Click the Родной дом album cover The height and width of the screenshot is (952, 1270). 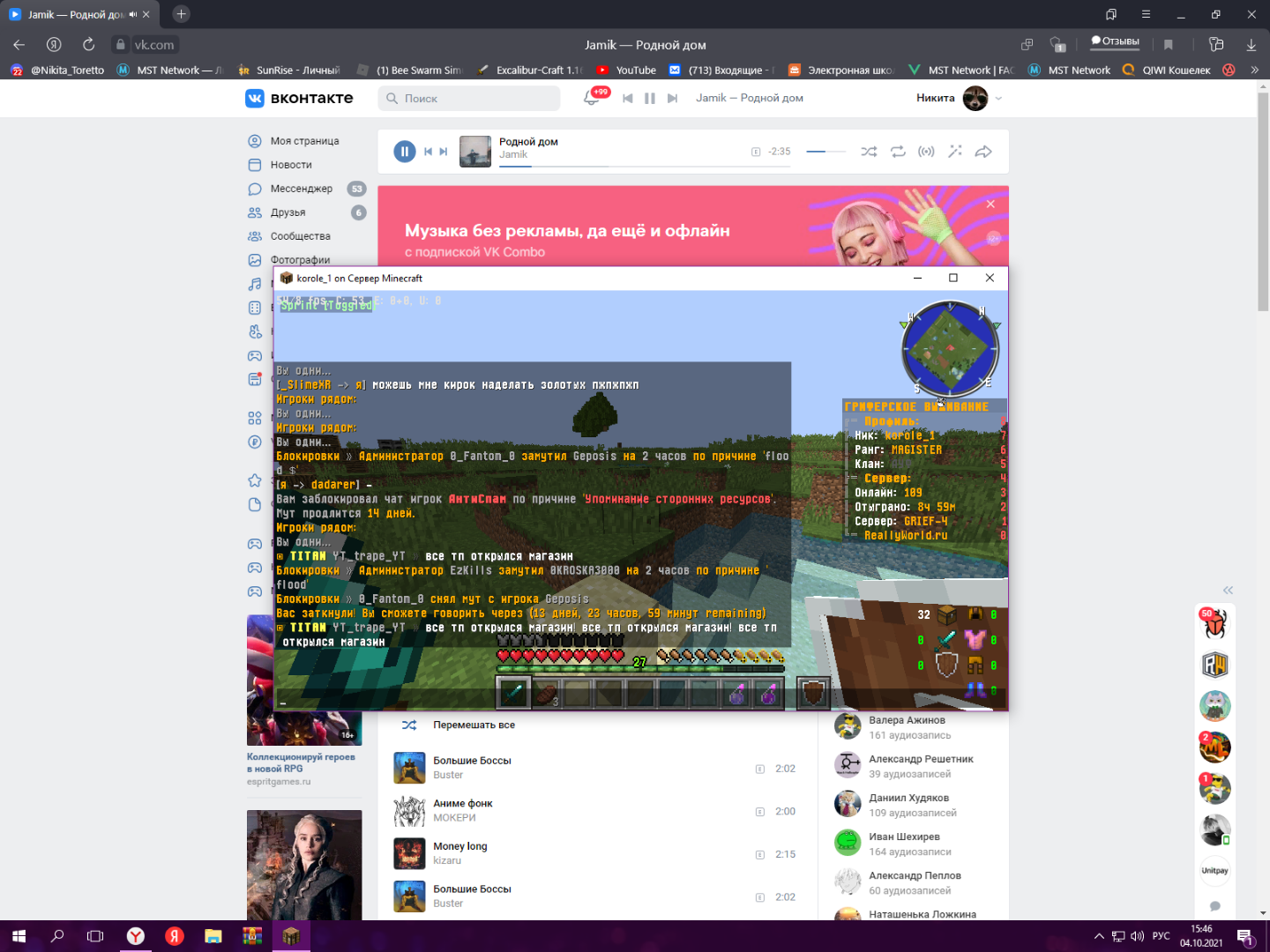(475, 152)
